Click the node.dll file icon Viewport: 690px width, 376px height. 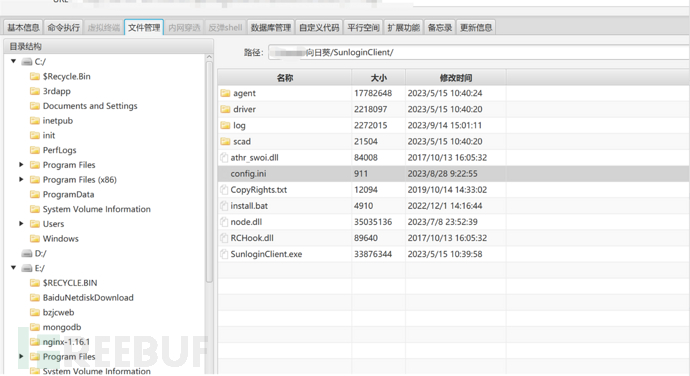pos(224,222)
